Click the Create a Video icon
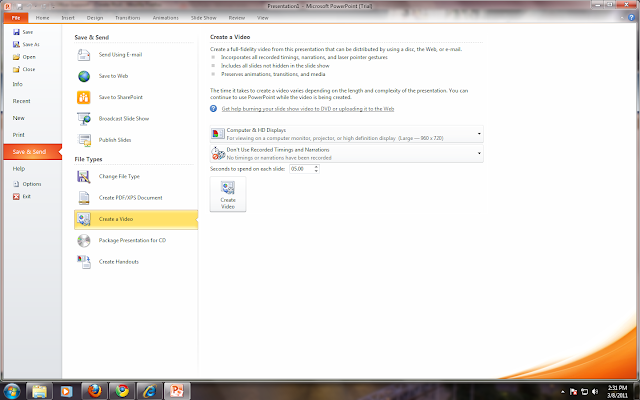640x400 pixels. [x=84, y=219]
